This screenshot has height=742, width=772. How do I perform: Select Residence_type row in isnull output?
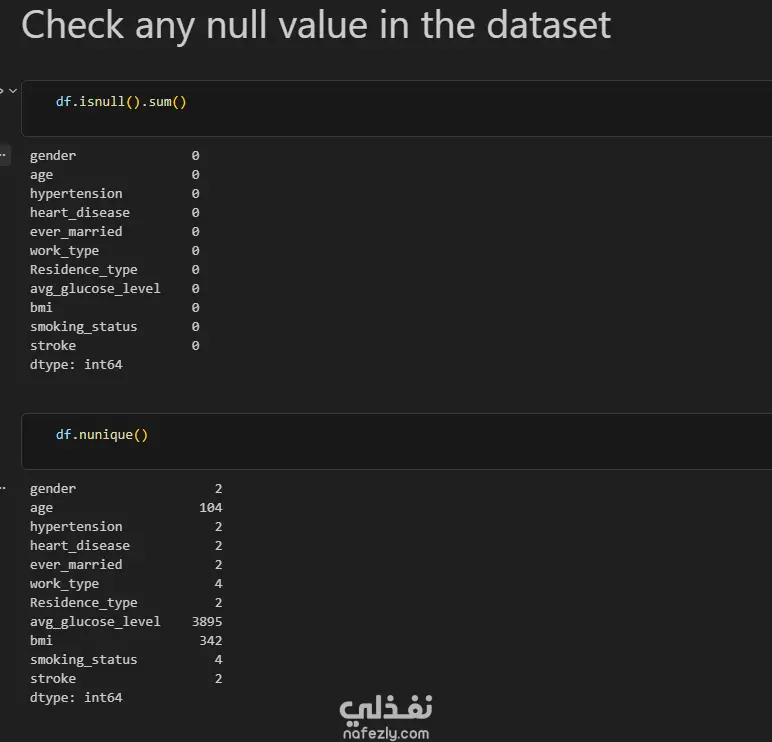click(115, 269)
